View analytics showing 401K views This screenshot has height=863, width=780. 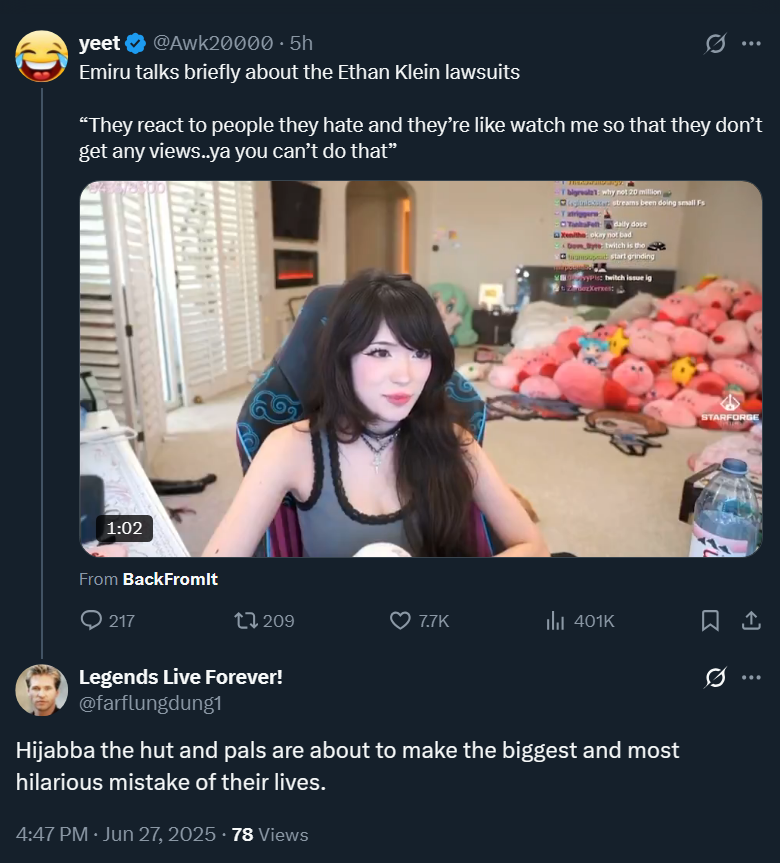point(580,620)
